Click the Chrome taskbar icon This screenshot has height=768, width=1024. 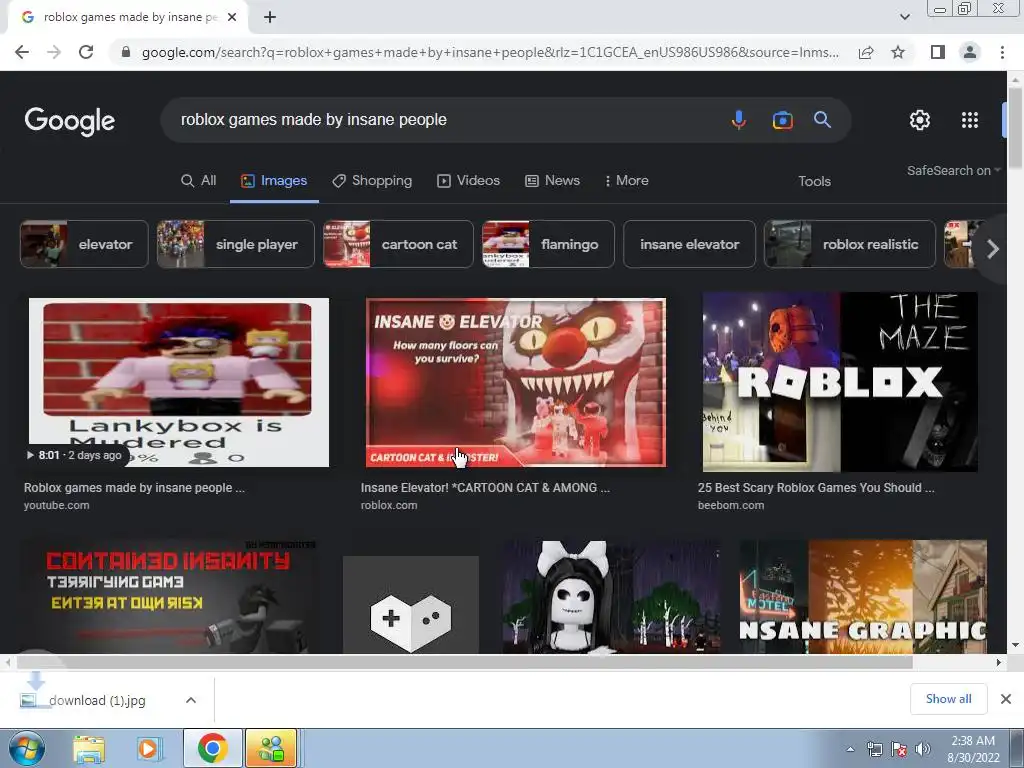[x=212, y=748]
